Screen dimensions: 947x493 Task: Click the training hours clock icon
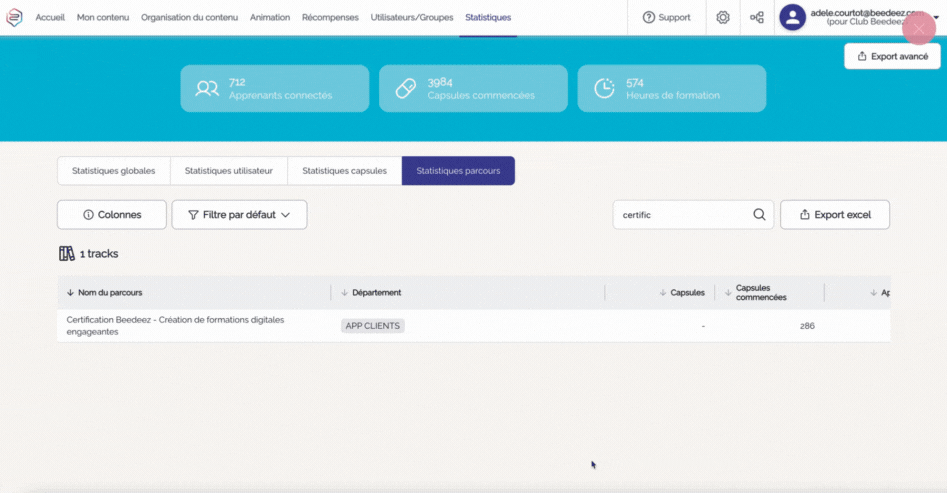pos(604,89)
